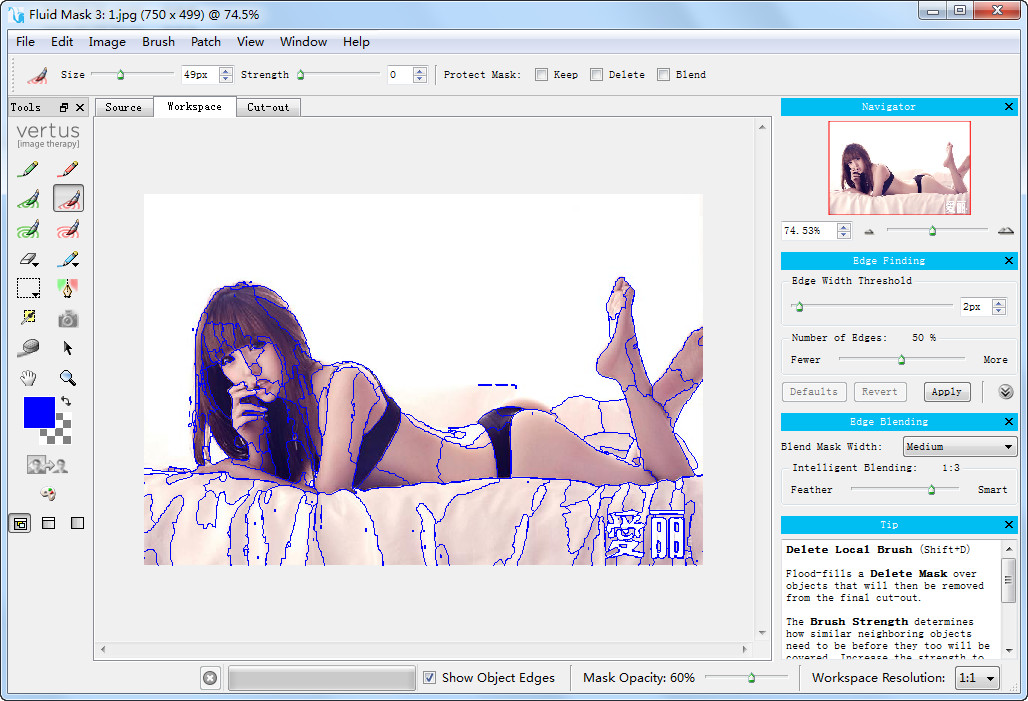Choose the green Keep Local Brush
This screenshot has width=1028, height=701.
pyautogui.click(x=28, y=199)
